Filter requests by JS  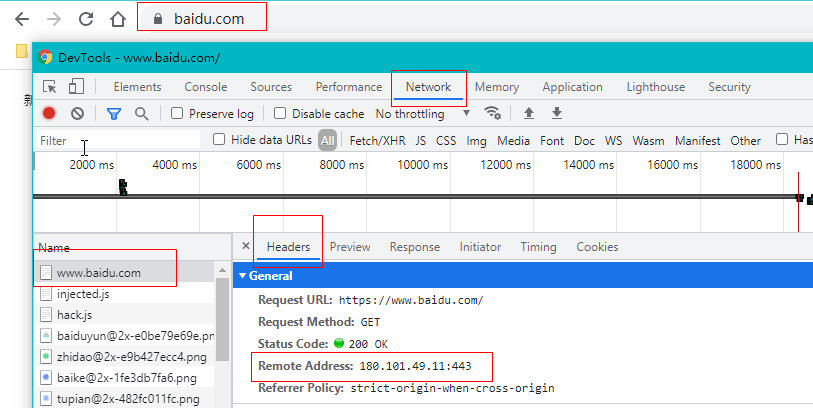coord(420,140)
